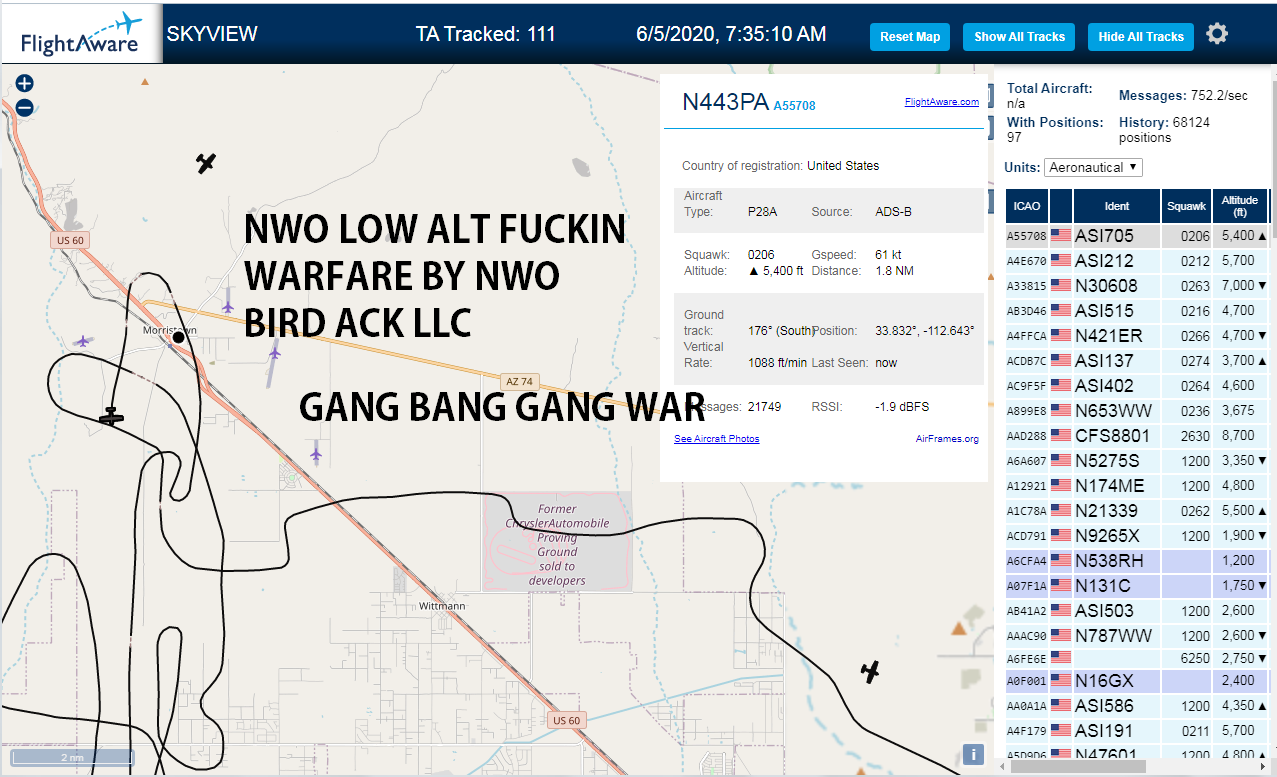Click the A6FE6E ICAO cell
Screen dimensions: 1277x777
tap(1027, 658)
